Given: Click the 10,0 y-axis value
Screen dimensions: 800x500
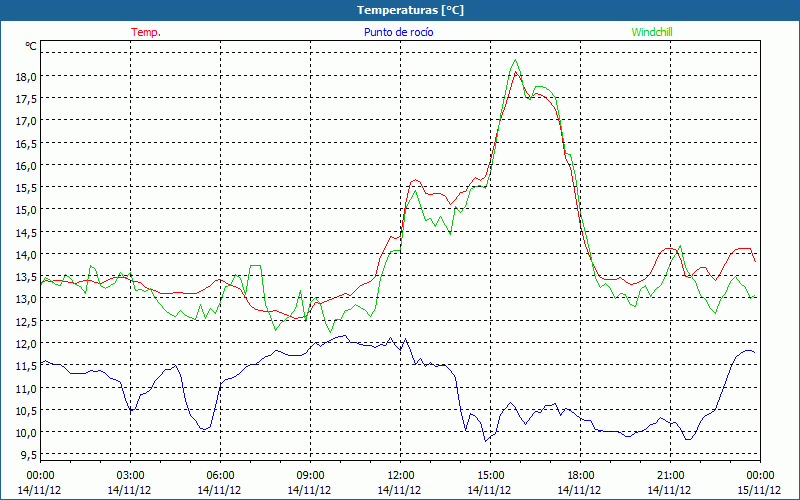Looking at the screenshot, I should (x=28, y=432).
